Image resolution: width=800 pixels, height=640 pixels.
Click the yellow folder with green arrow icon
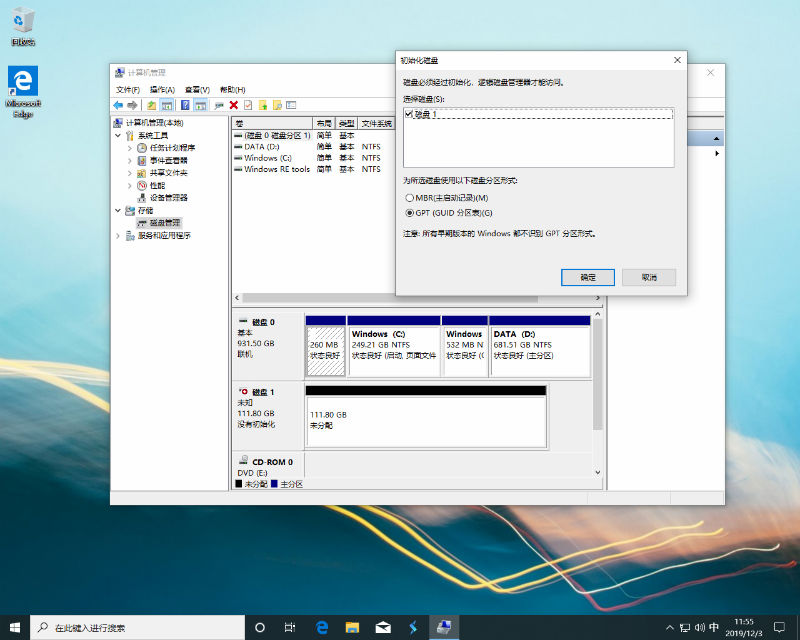point(263,105)
